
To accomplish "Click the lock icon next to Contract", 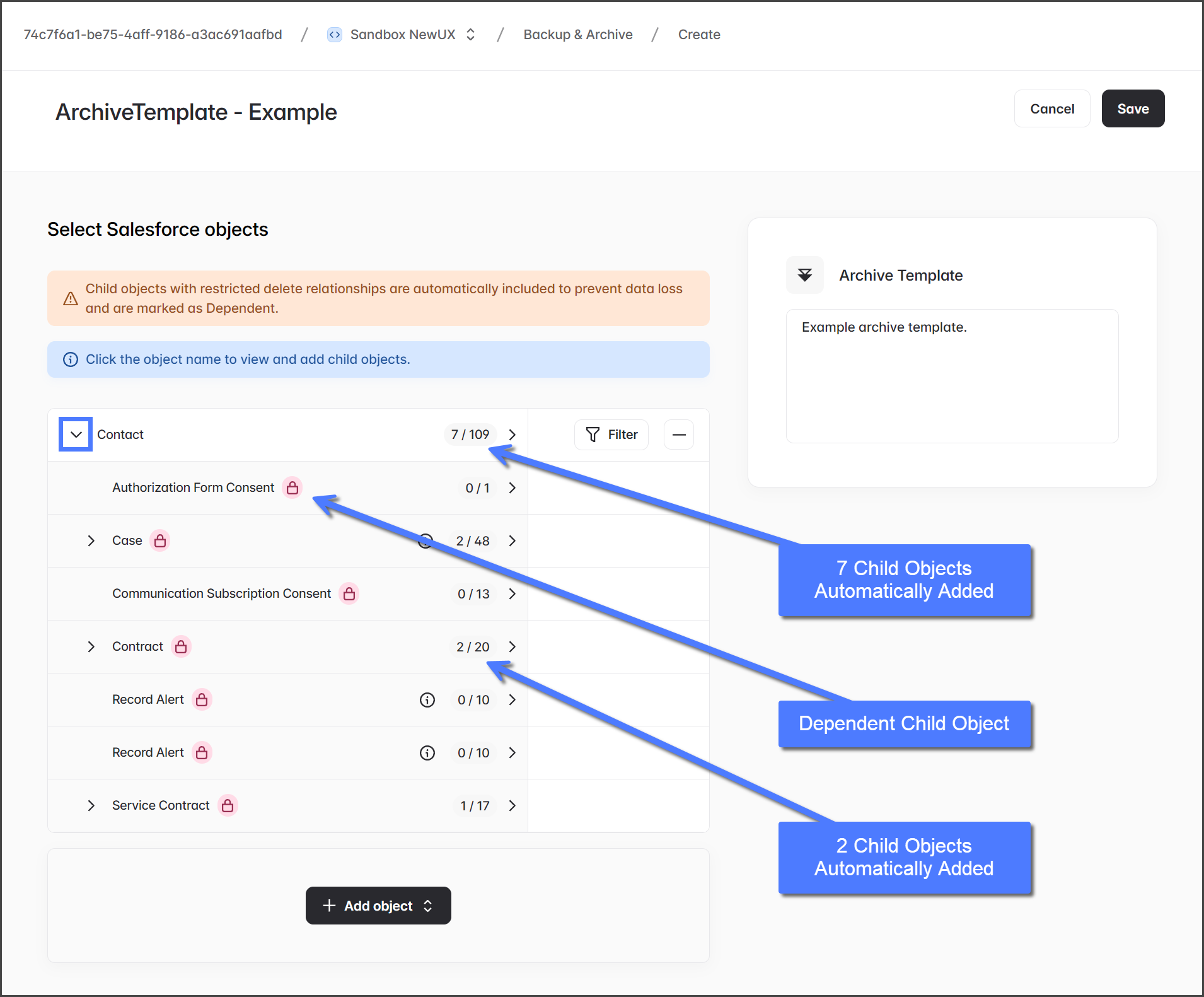I will (181, 646).
